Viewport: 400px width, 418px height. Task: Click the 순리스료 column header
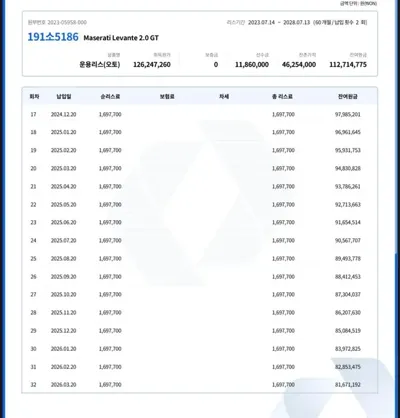(110, 97)
